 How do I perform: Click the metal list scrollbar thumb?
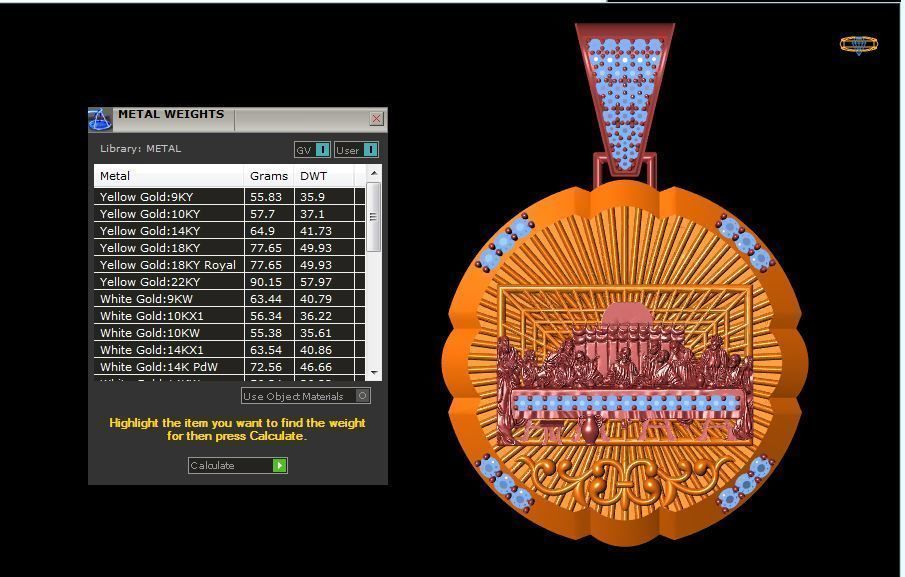point(373,217)
